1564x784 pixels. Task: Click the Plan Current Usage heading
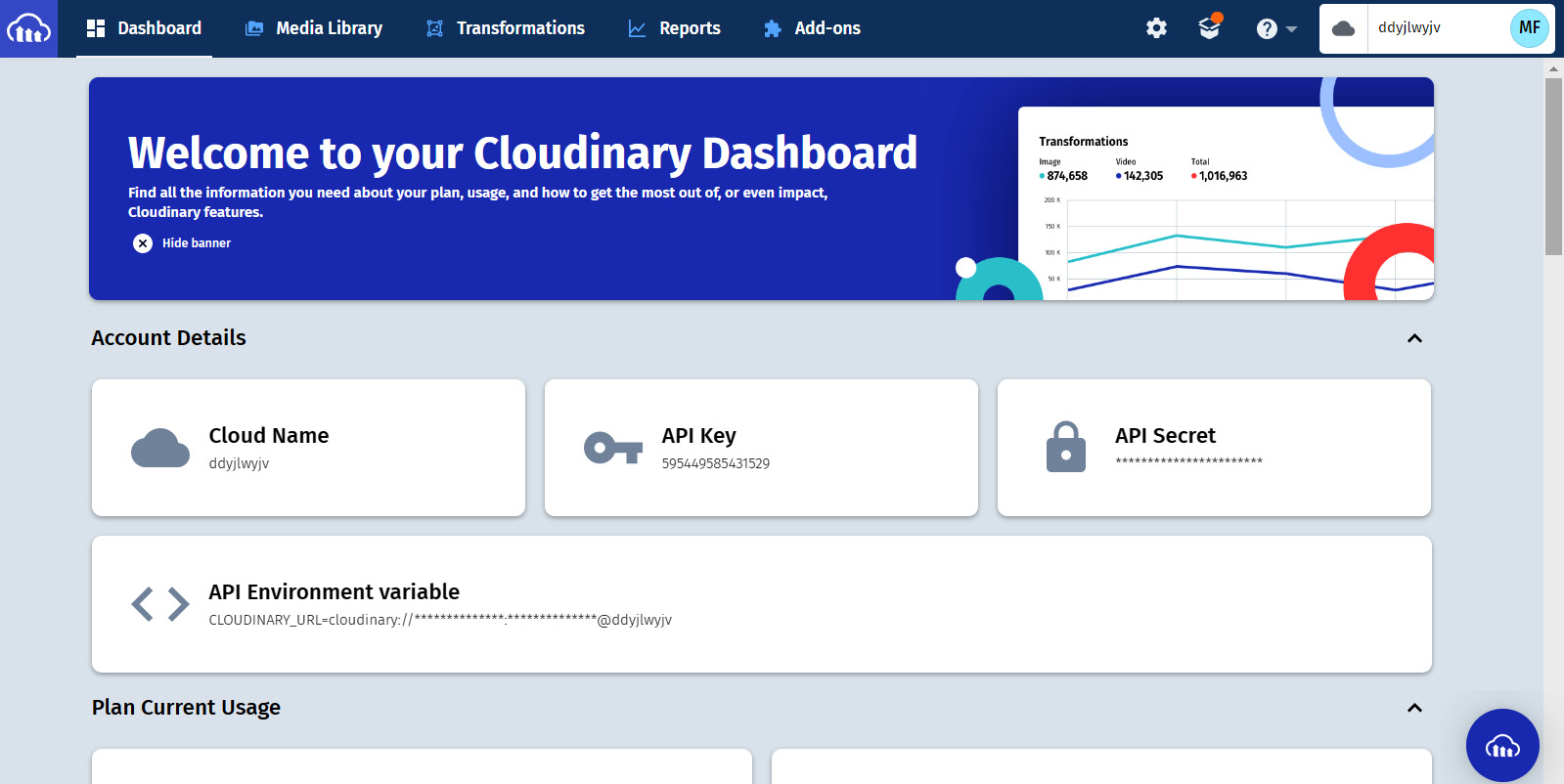[x=186, y=708]
